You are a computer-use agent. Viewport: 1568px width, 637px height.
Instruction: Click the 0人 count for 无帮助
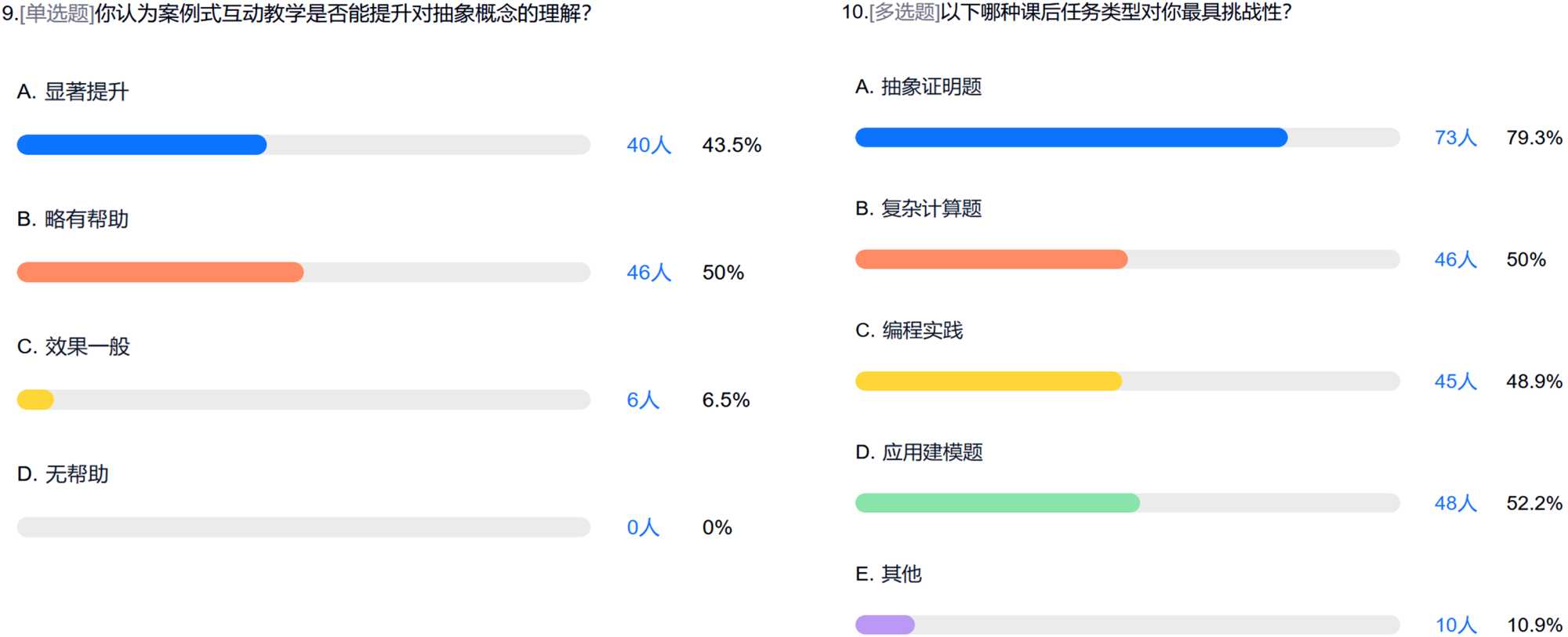642,528
